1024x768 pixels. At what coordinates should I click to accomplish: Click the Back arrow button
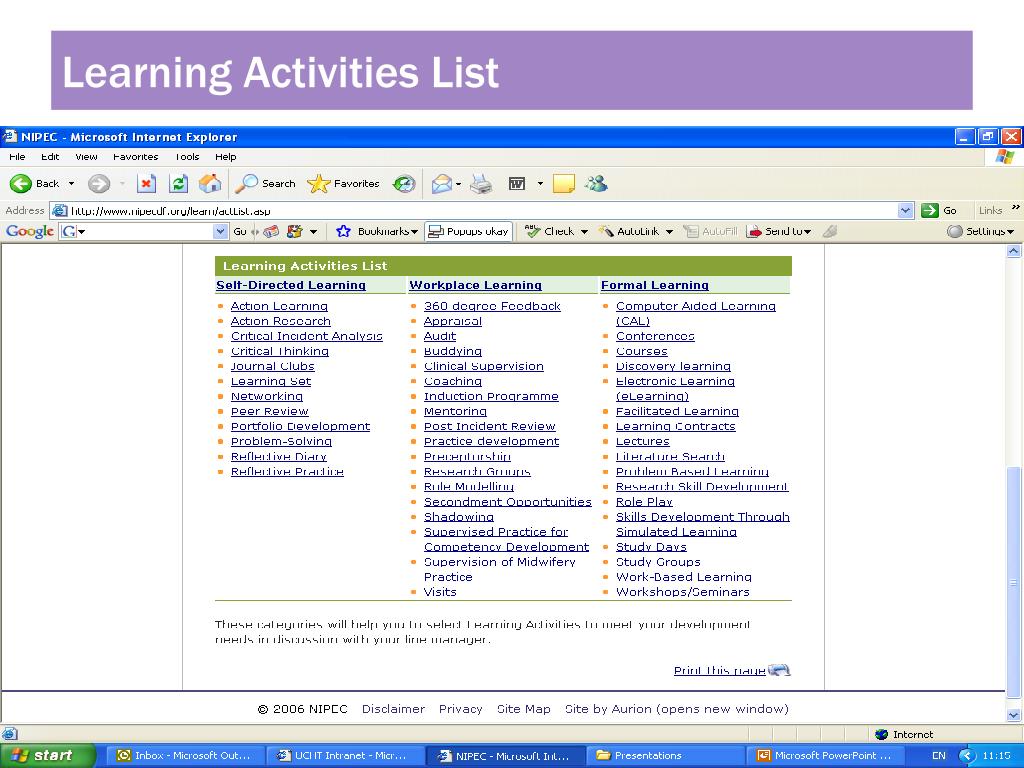coord(21,184)
